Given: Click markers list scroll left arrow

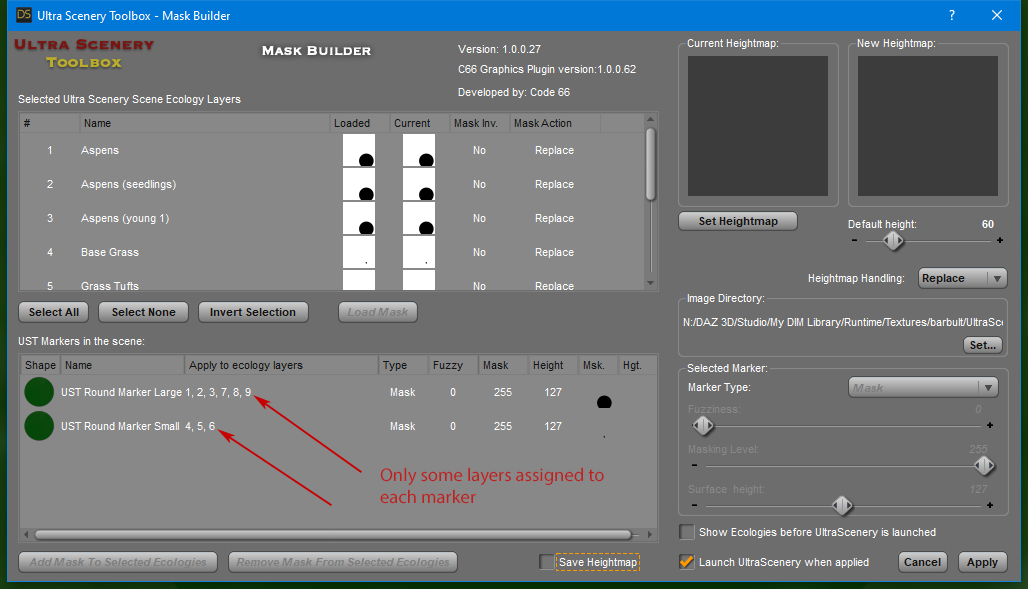Looking at the screenshot, I should coord(26,535).
